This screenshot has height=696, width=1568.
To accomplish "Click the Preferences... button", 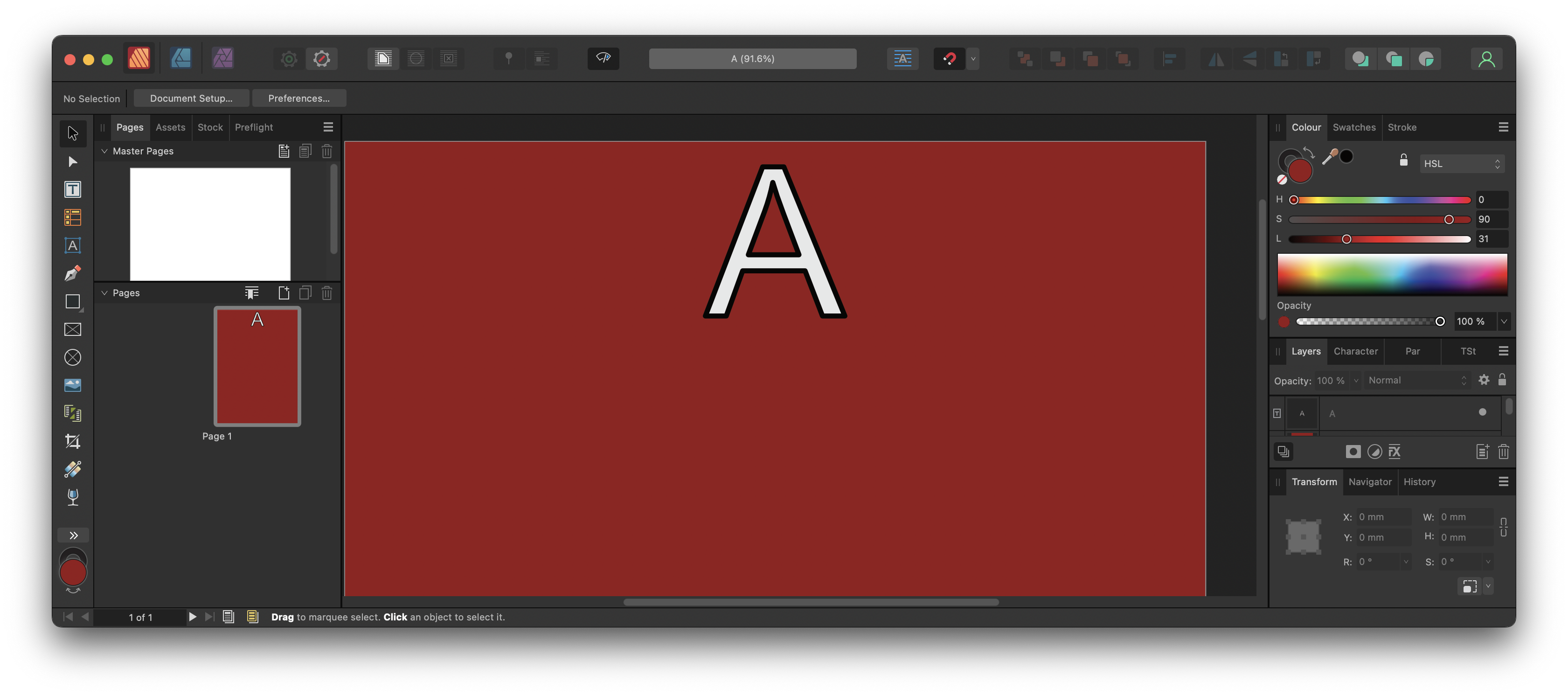I will tap(299, 98).
